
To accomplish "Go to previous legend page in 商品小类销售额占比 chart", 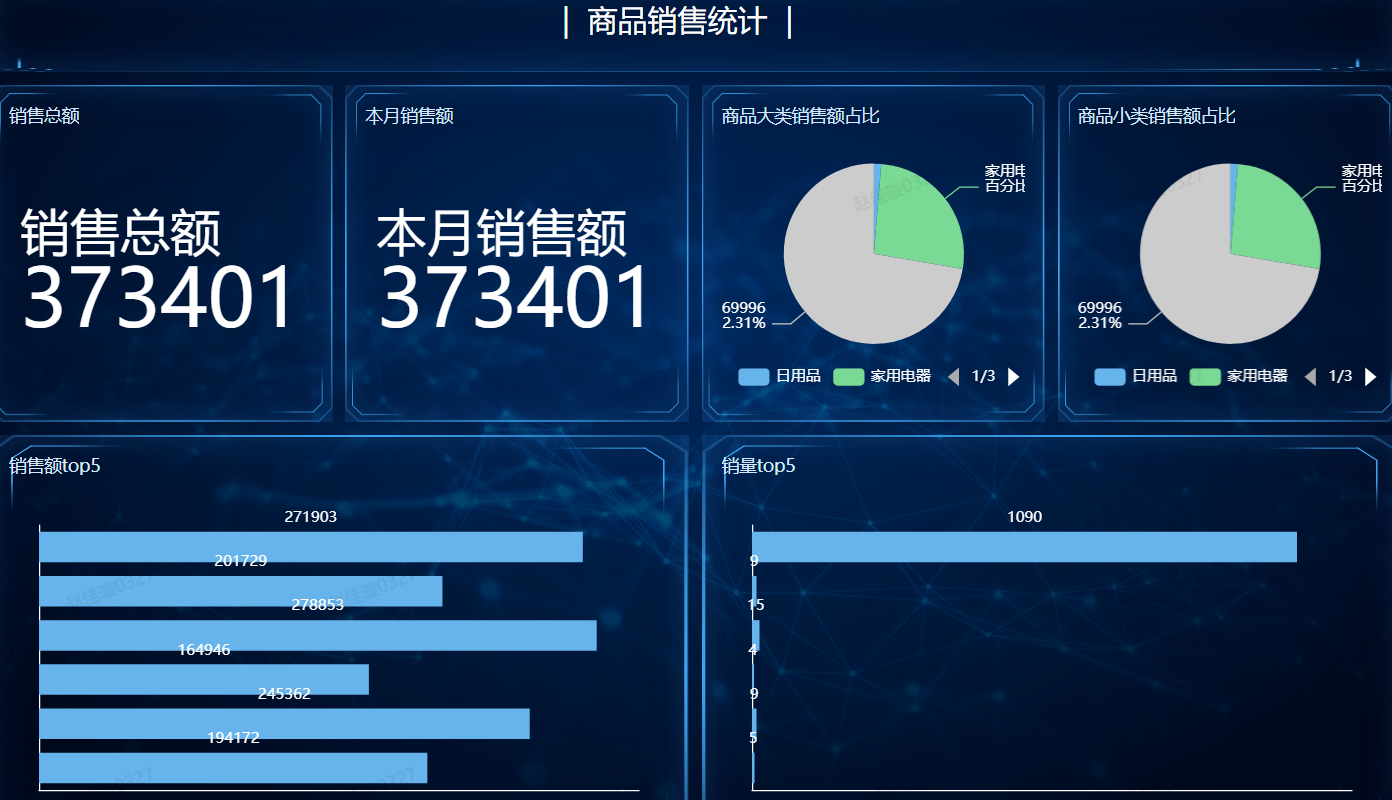I will pyautogui.click(x=1310, y=377).
